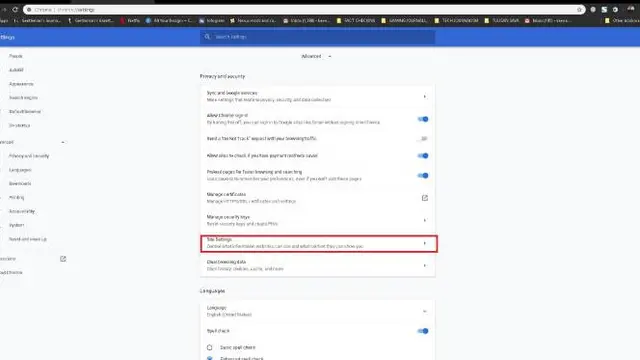
Task: Click the S-shaped extension icon in toolbar
Action: click(x=604, y=9)
